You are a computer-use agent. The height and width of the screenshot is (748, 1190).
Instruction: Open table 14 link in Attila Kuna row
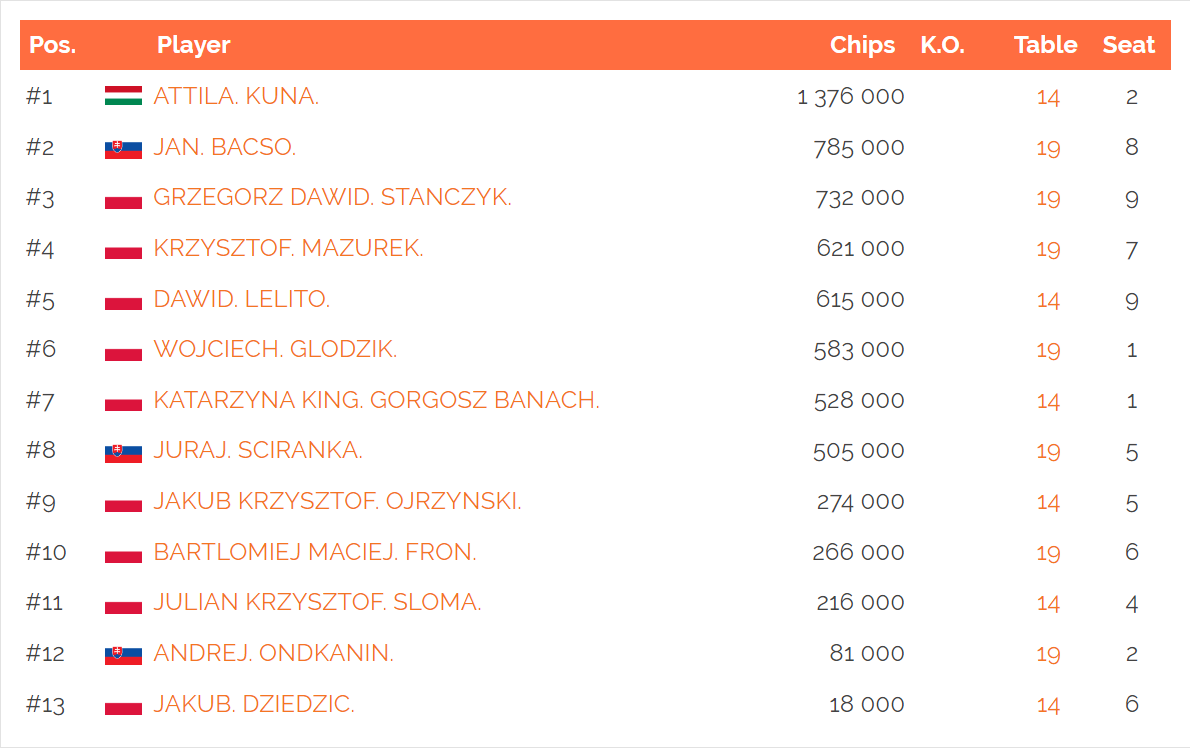click(x=1048, y=97)
